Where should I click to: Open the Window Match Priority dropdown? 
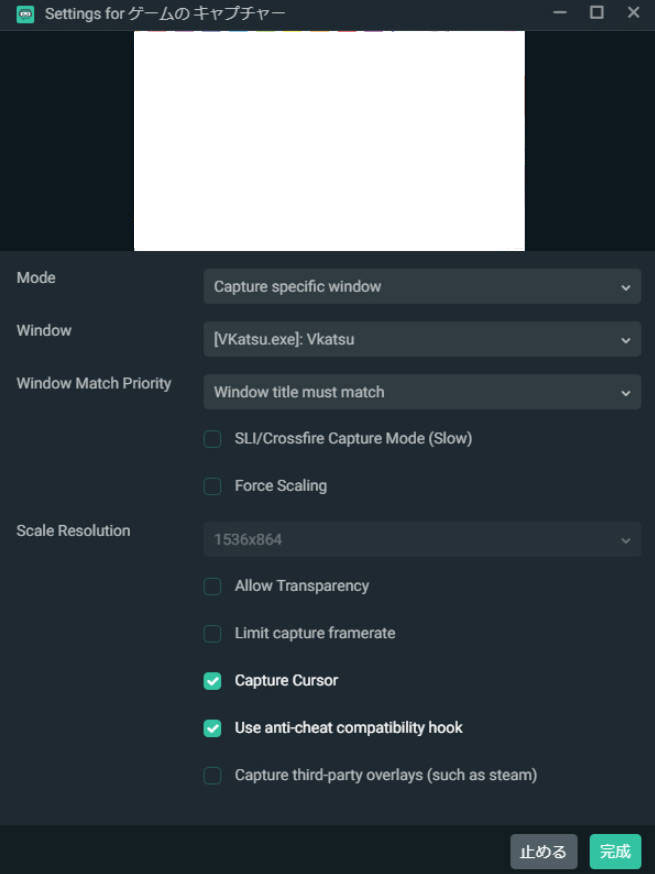[x=421, y=392]
